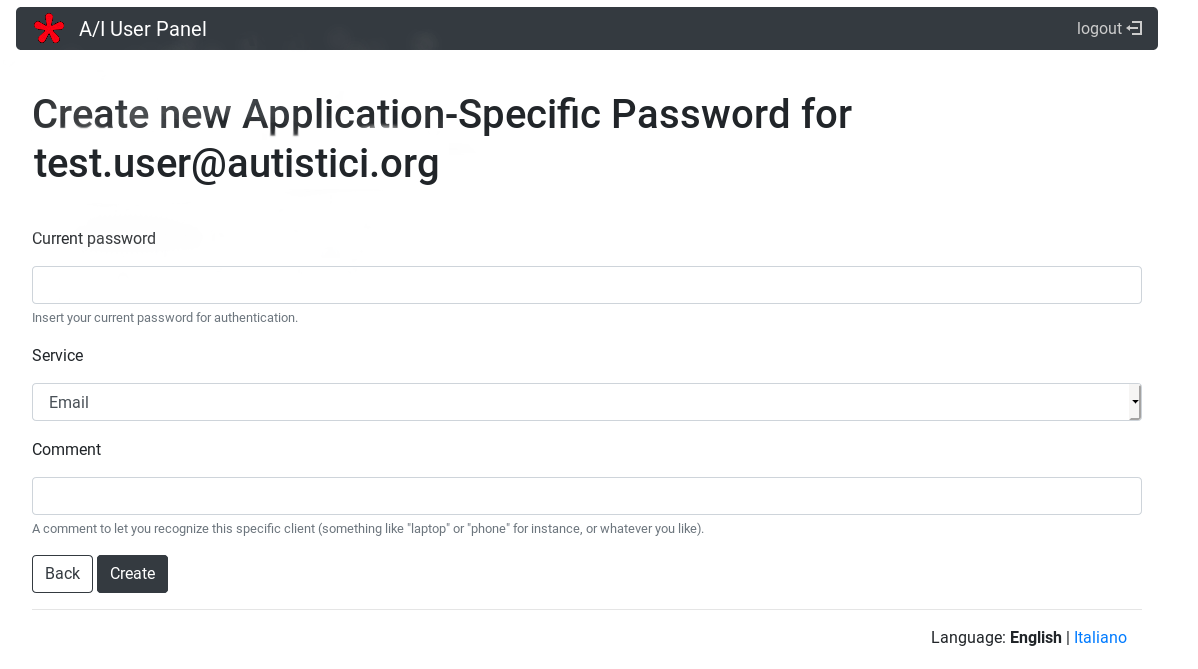Click the Service dropdown arrow
The image size is (1198, 669).
click(x=1135, y=402)
